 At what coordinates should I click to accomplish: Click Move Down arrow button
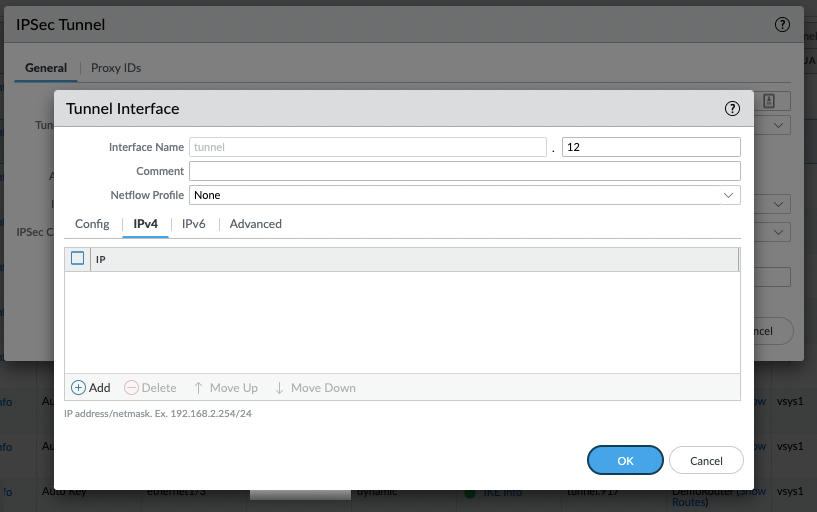pos(315,388)
